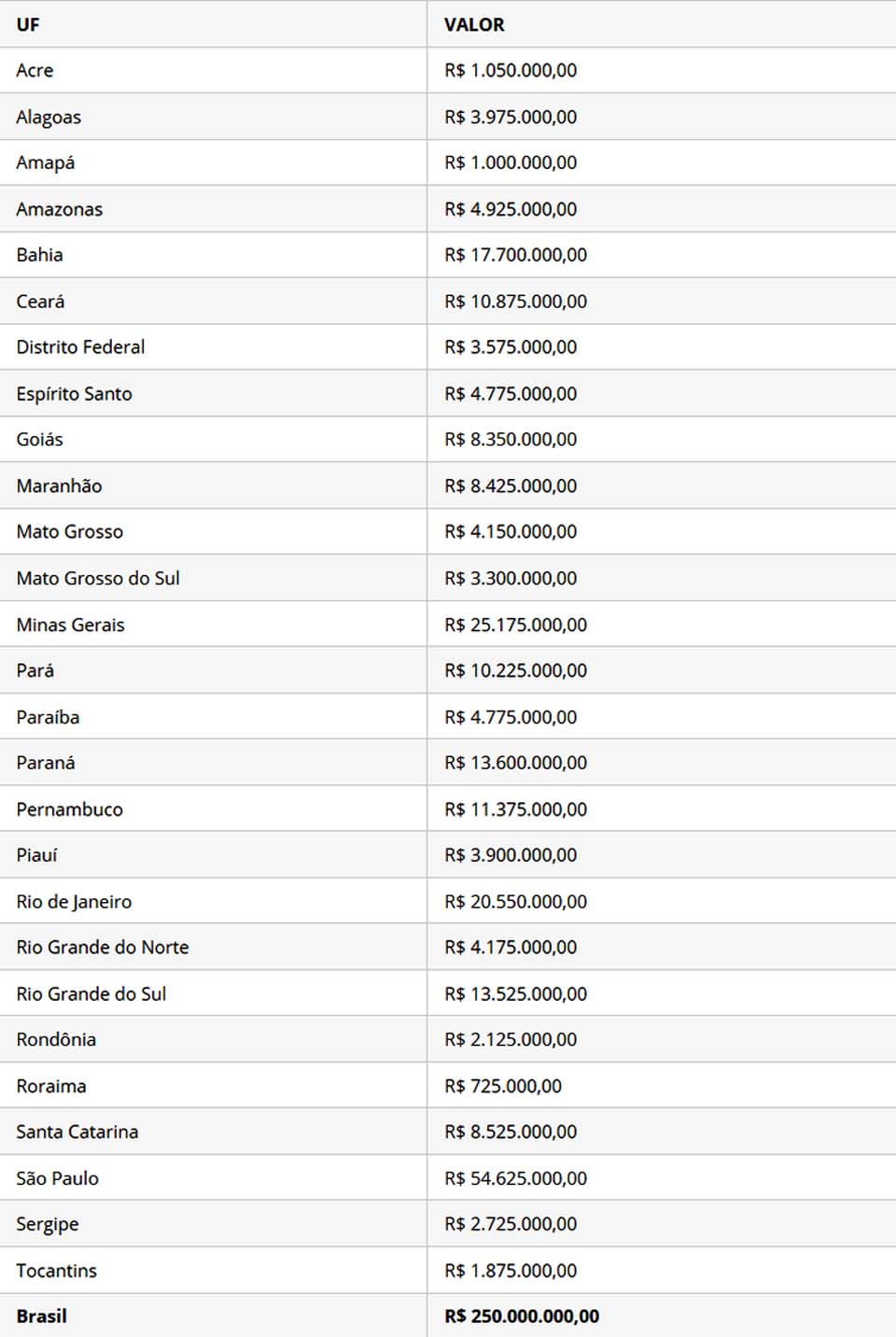This screenshot has width=896, height=1337.
Task: Select the Distrito Federal cell
Action: pyautogui.click(x=80, y=347)
